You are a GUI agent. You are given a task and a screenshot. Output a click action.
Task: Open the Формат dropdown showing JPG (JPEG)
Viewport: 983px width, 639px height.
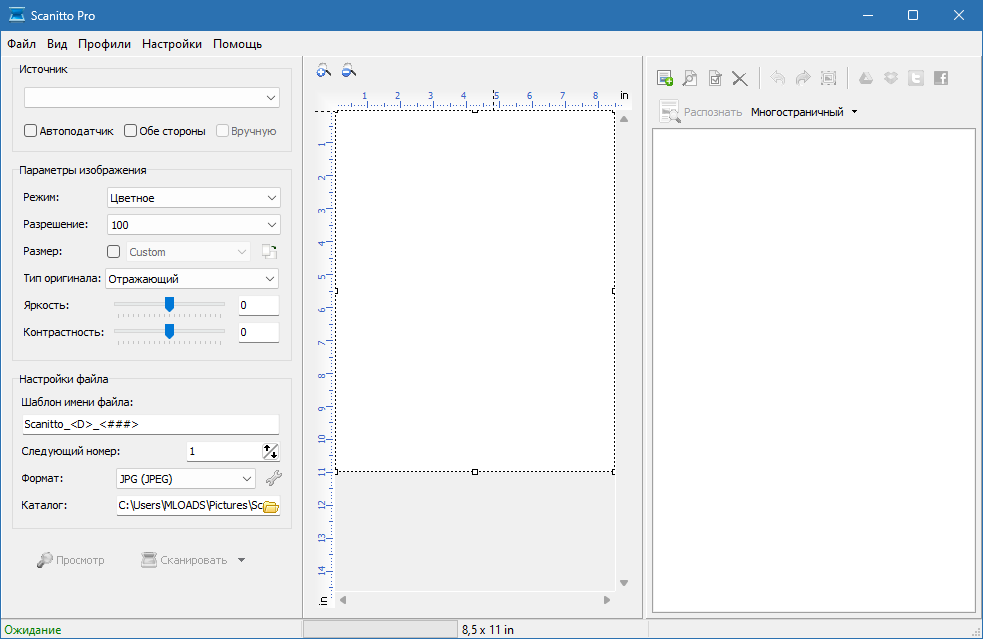pos(186,478)
